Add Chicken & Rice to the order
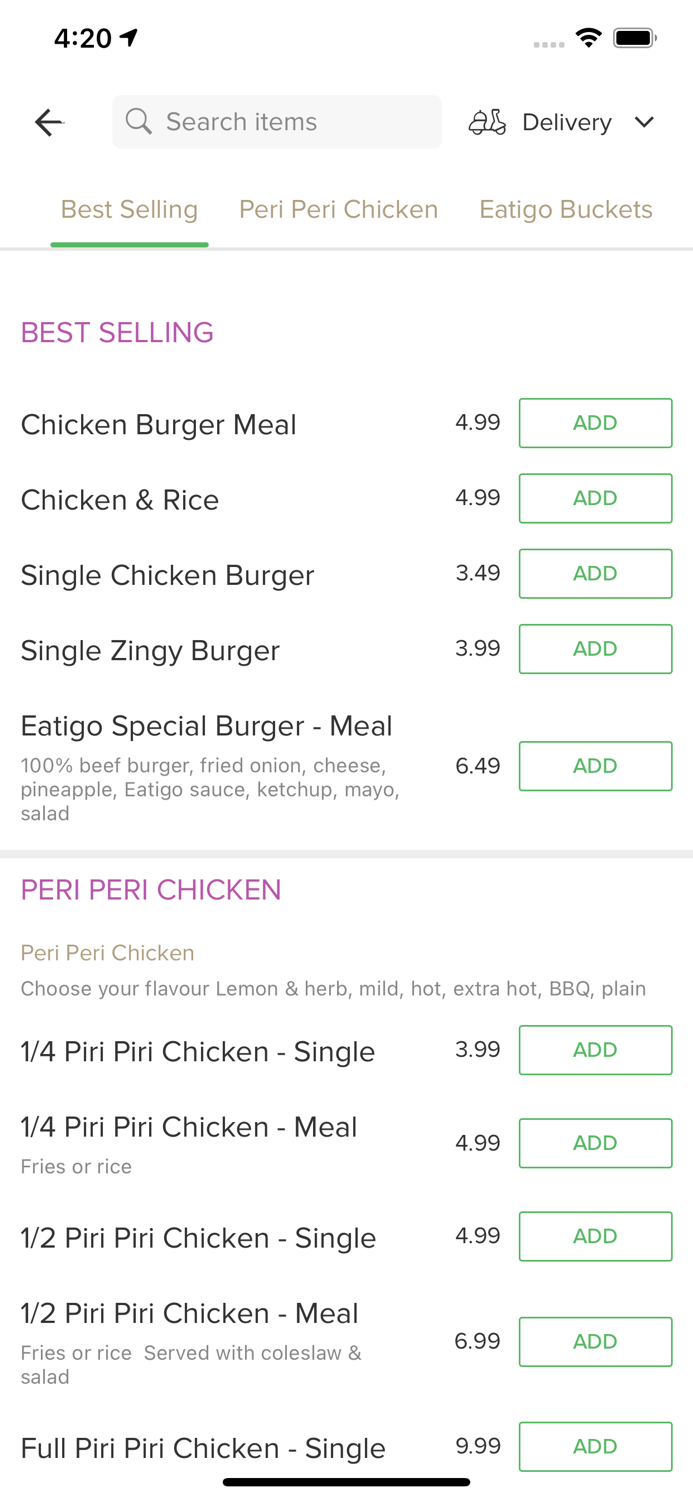The height and width of the screenshot is (1500, 693). [x=595, y=498]
